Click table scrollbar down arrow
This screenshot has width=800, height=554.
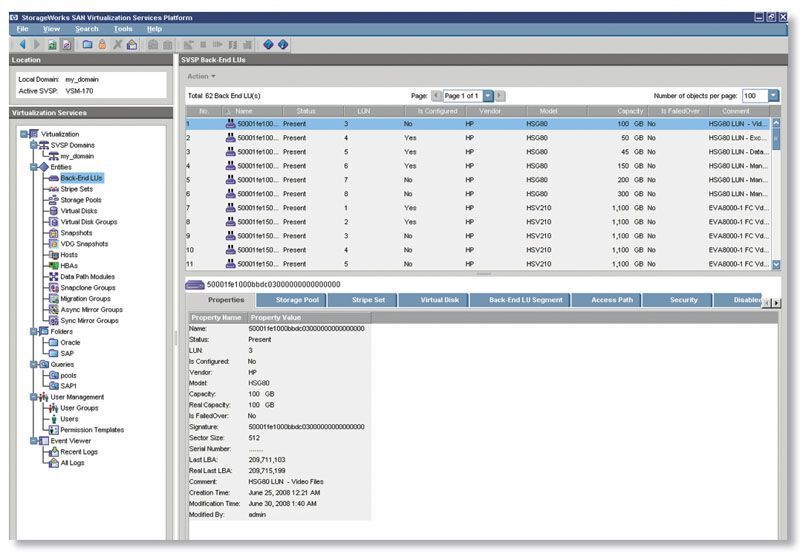(776, 264)
